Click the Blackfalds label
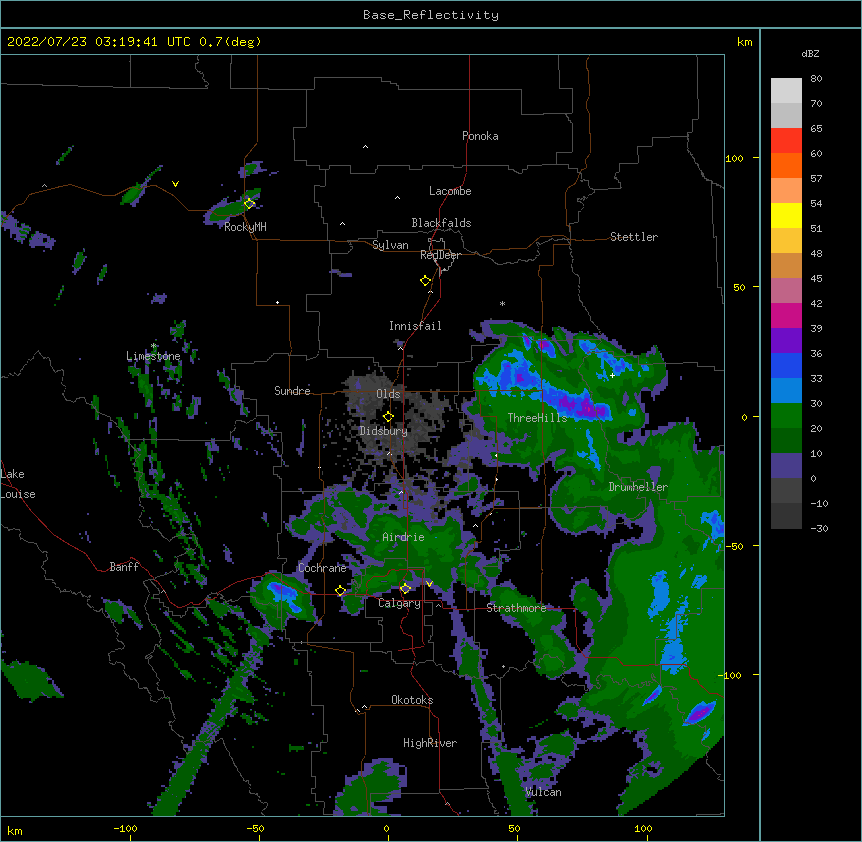The height and width of the screenshot is (842, 862). [441, 223]
